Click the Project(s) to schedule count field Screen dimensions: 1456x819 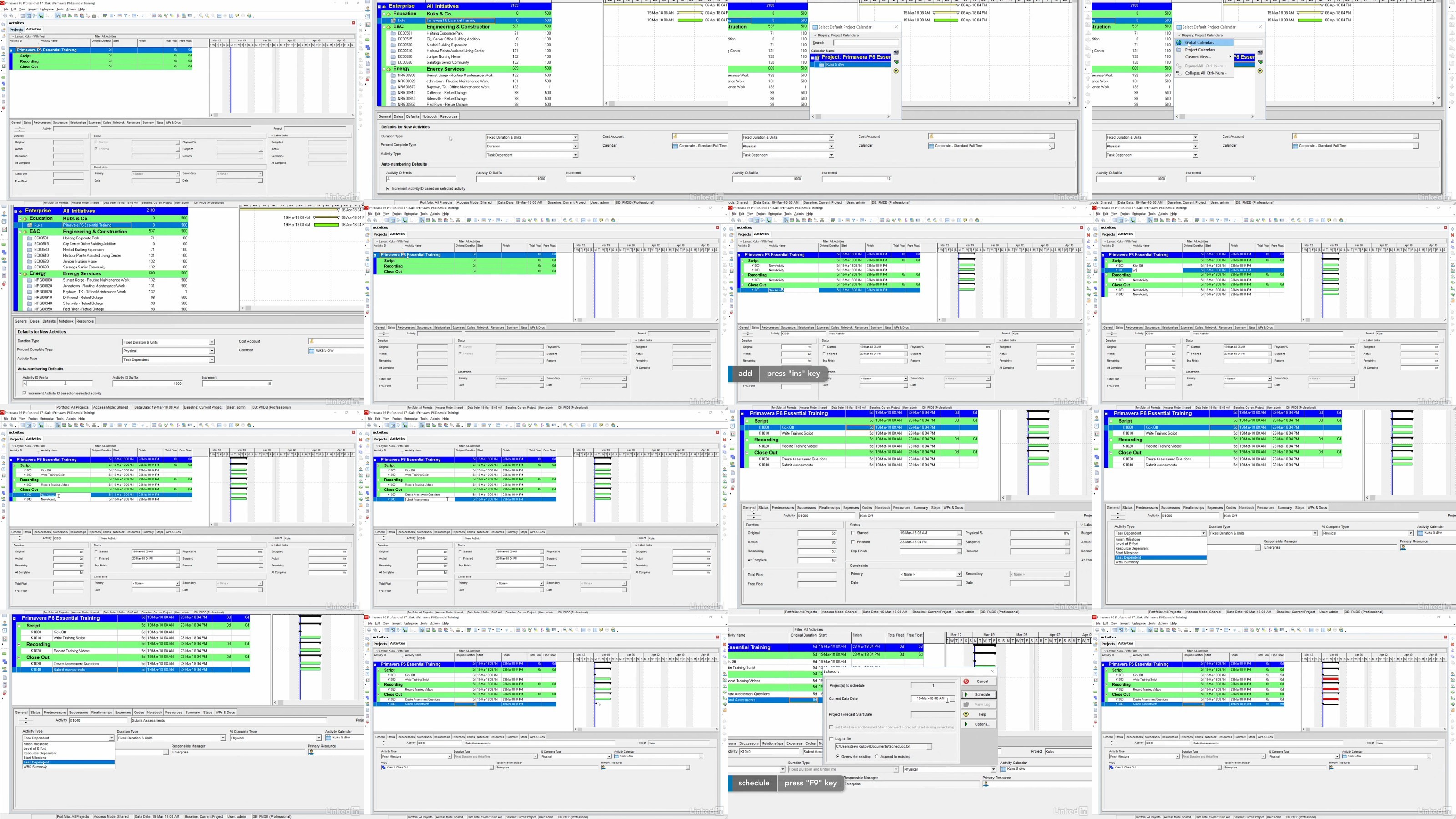pos(933,685)
